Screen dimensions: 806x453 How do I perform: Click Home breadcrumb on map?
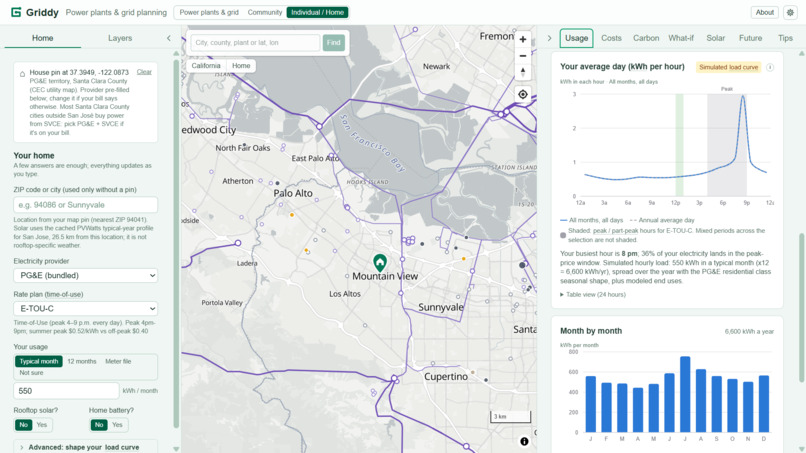click(x=241, y=66)
